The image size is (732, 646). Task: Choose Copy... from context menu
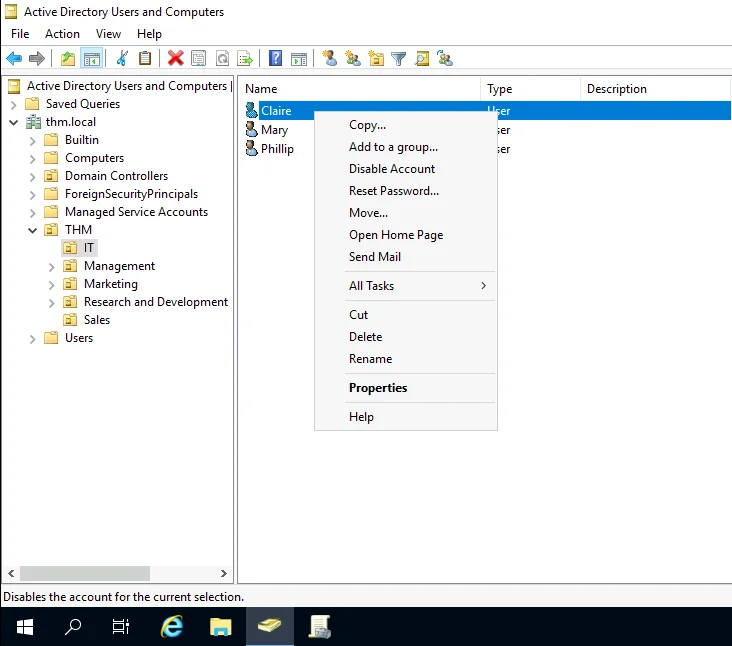[x=405, y=125]
